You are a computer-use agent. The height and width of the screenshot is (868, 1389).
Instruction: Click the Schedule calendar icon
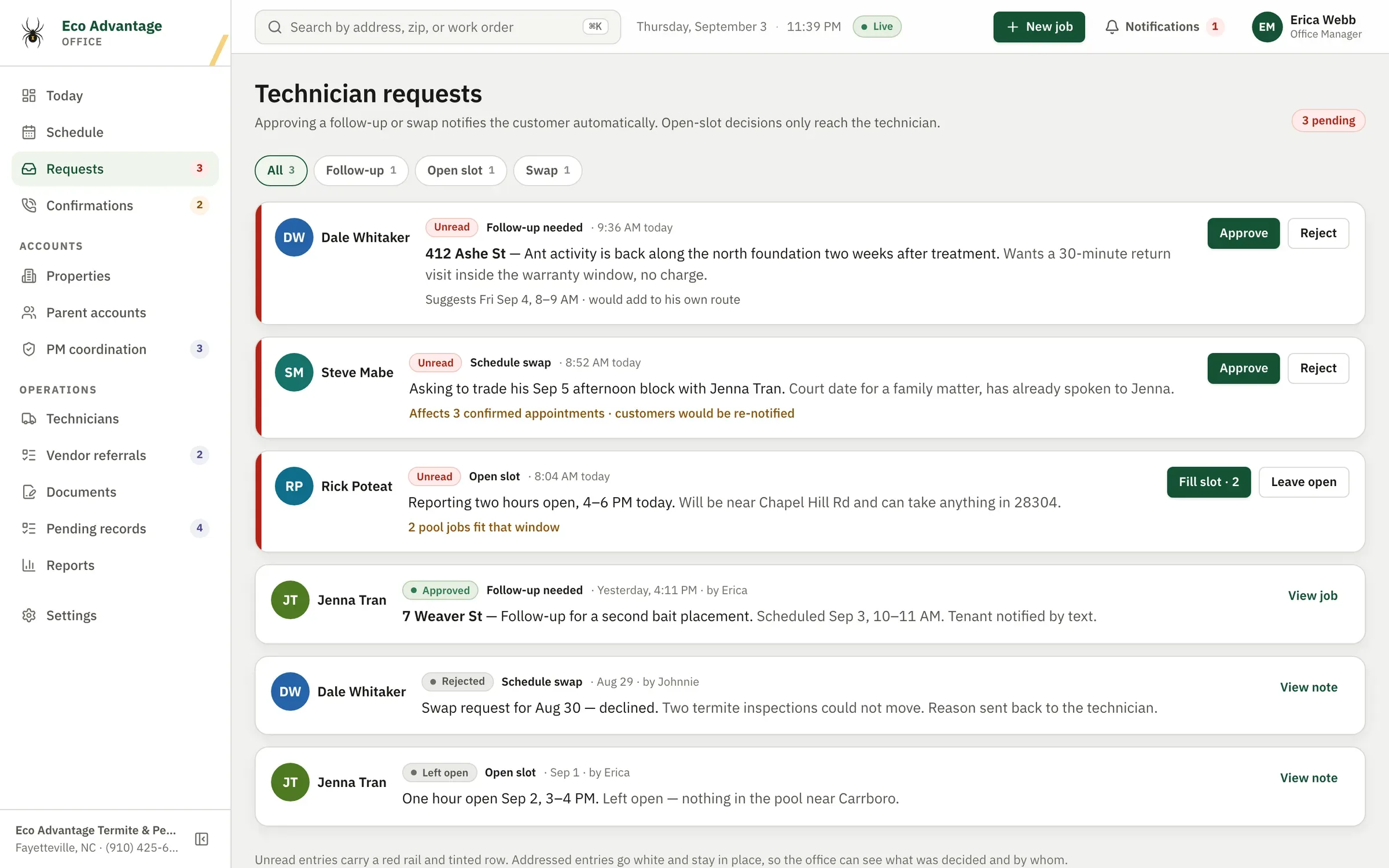click(29, 132)
